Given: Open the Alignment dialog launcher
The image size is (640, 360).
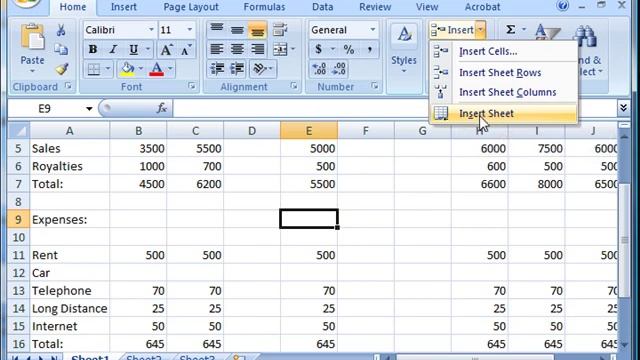Looking at the screenshot, I should coord(293,86).
